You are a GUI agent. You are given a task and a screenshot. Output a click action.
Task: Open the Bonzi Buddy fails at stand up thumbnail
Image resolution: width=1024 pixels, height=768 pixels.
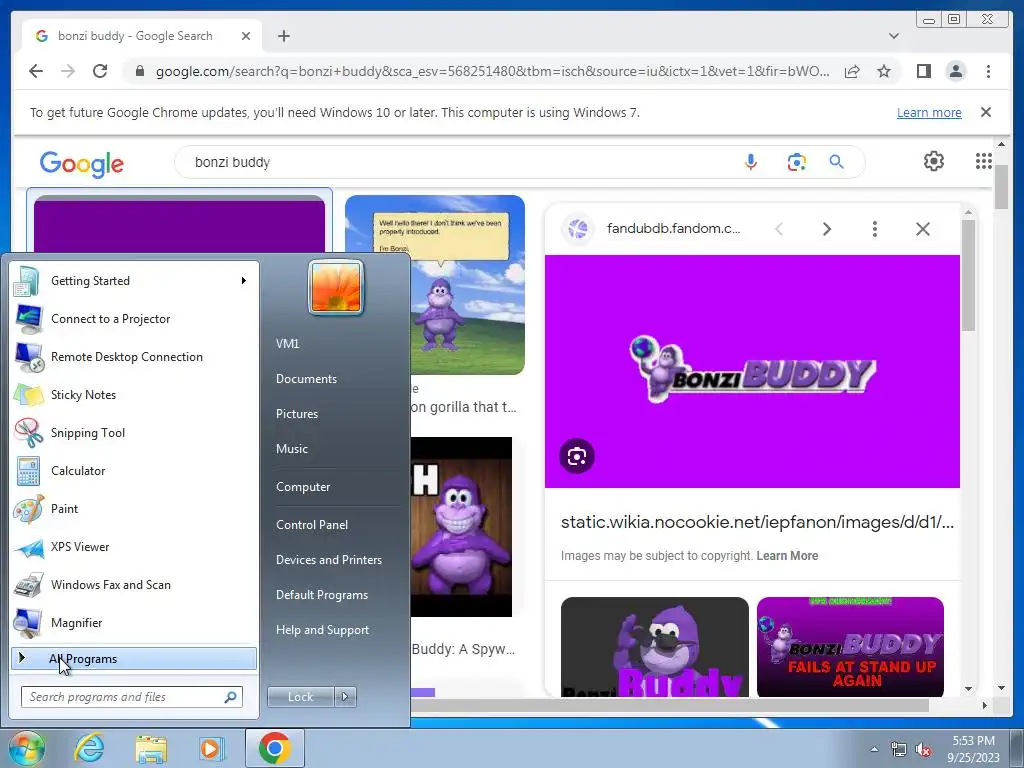click(850, 647)
